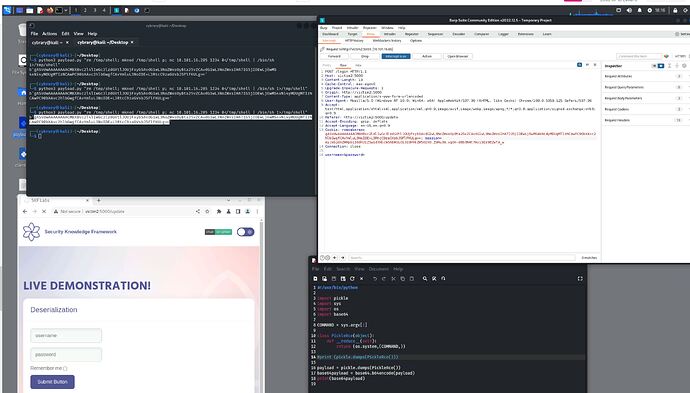The image size is (690, 393).
Task: Toggle the Intercept is on button
Action: click(396, 56)
